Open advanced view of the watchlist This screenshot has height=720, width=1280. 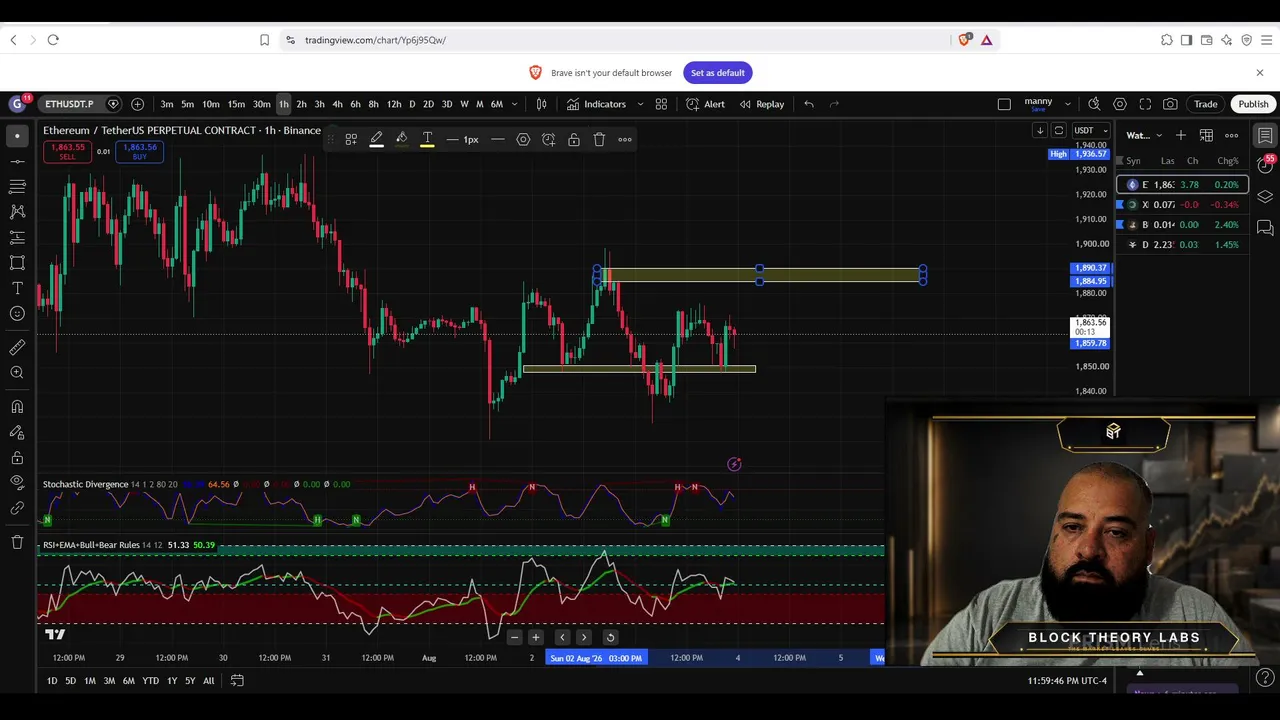coord(1206,135)
